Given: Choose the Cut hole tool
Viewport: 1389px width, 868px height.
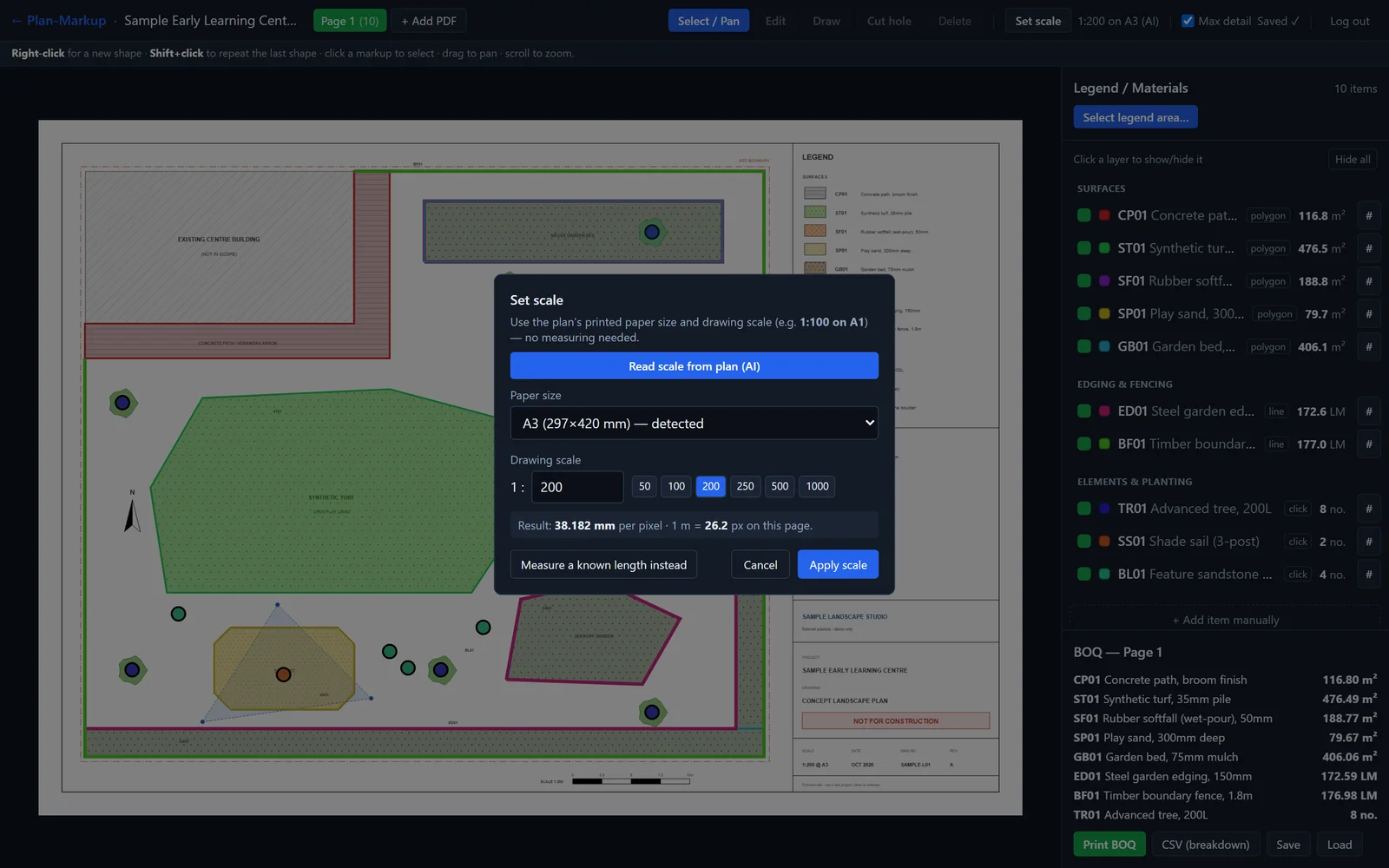Looking at the screenshot, I should [889, 21].
